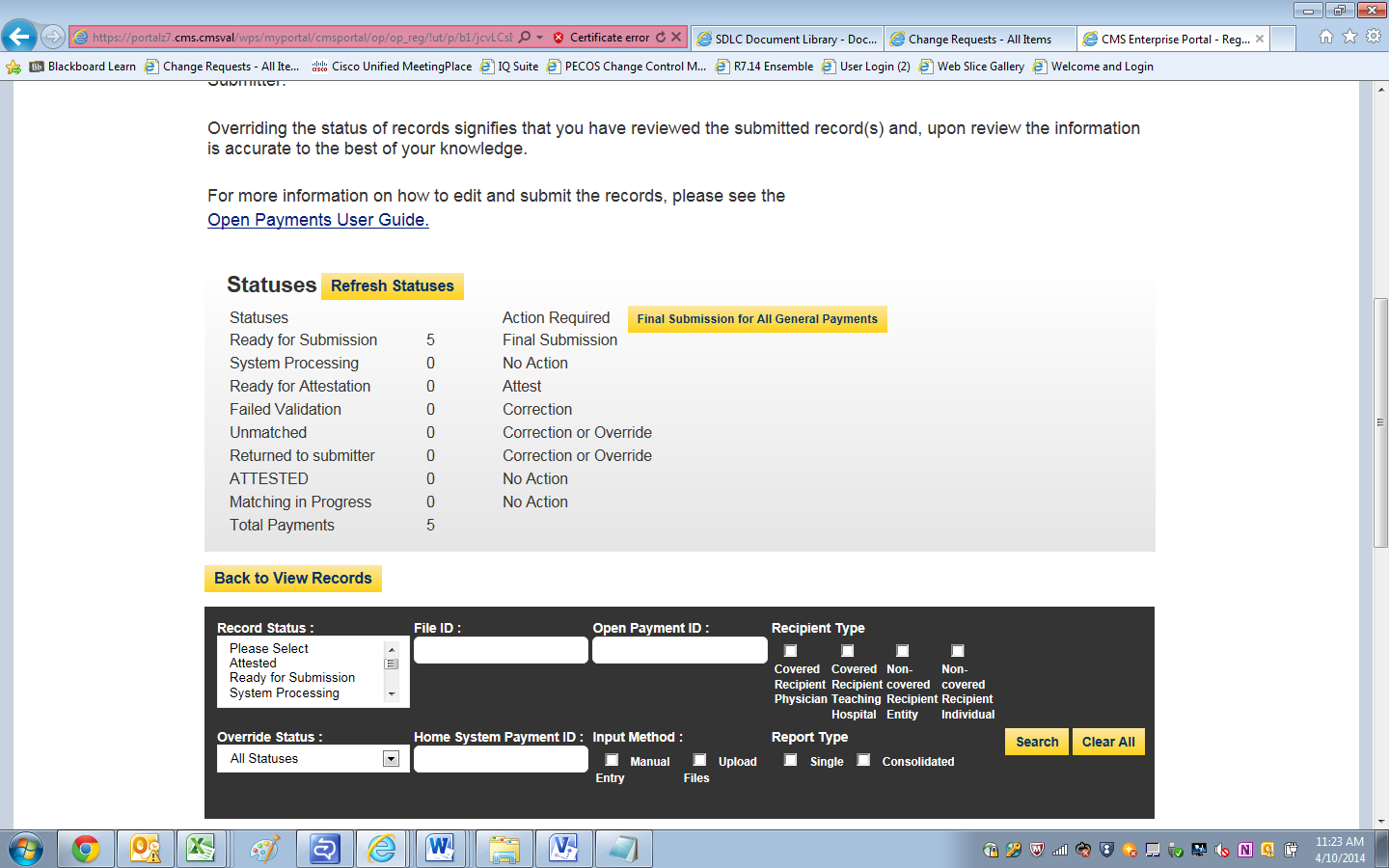
Task: Open Microsoft Word from taskbar
Action: (x=441, y=849)
